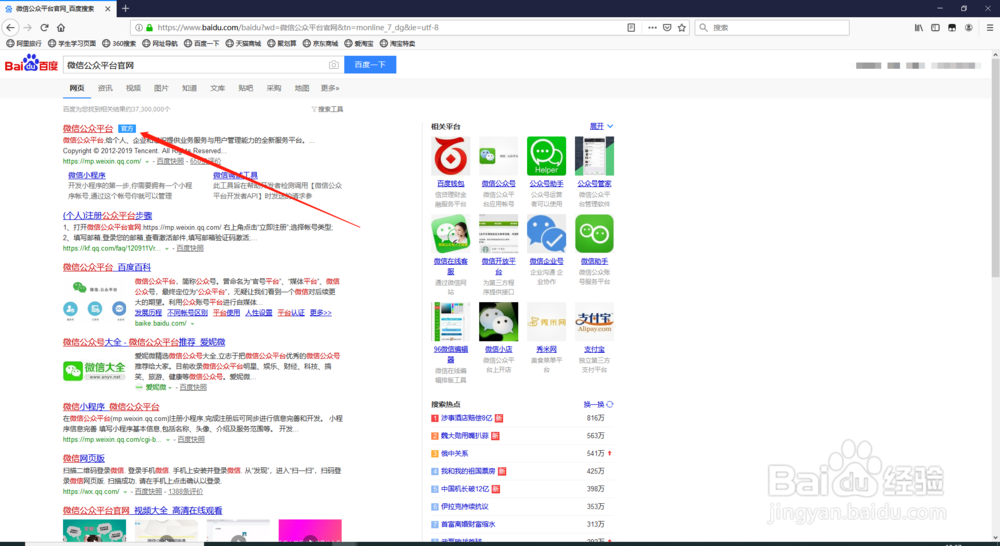
Task: Open the 微信公众平台_百度百科 result
Action: [107, 267]
